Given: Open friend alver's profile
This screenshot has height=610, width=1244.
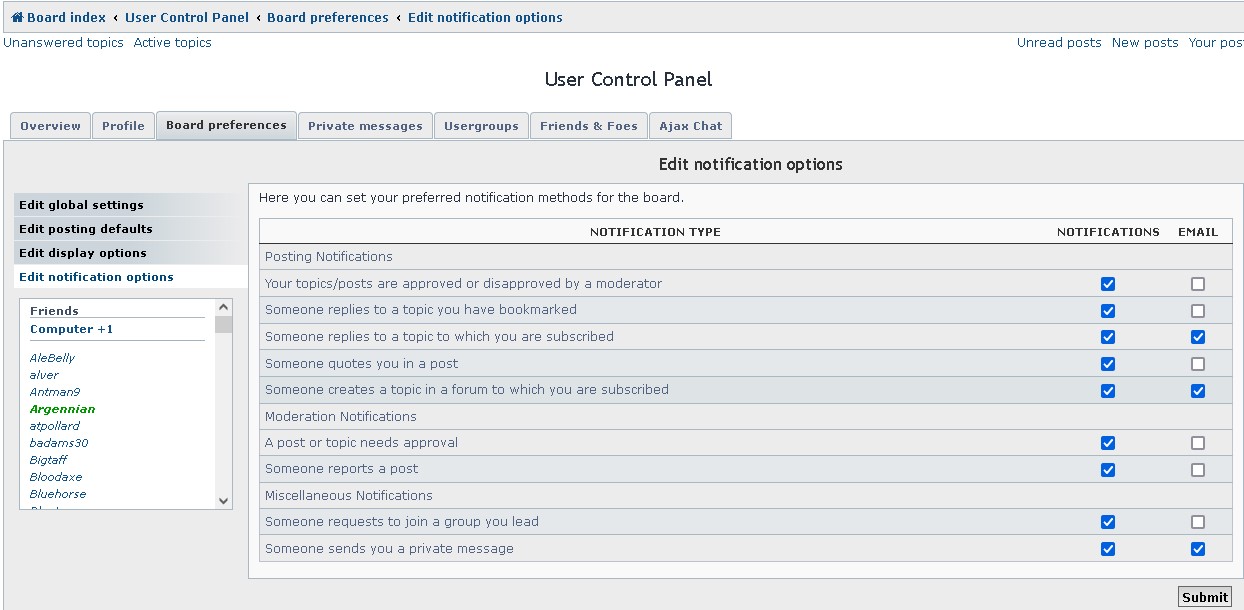Looking at the screenshot, I should click(x=44, y=375).
